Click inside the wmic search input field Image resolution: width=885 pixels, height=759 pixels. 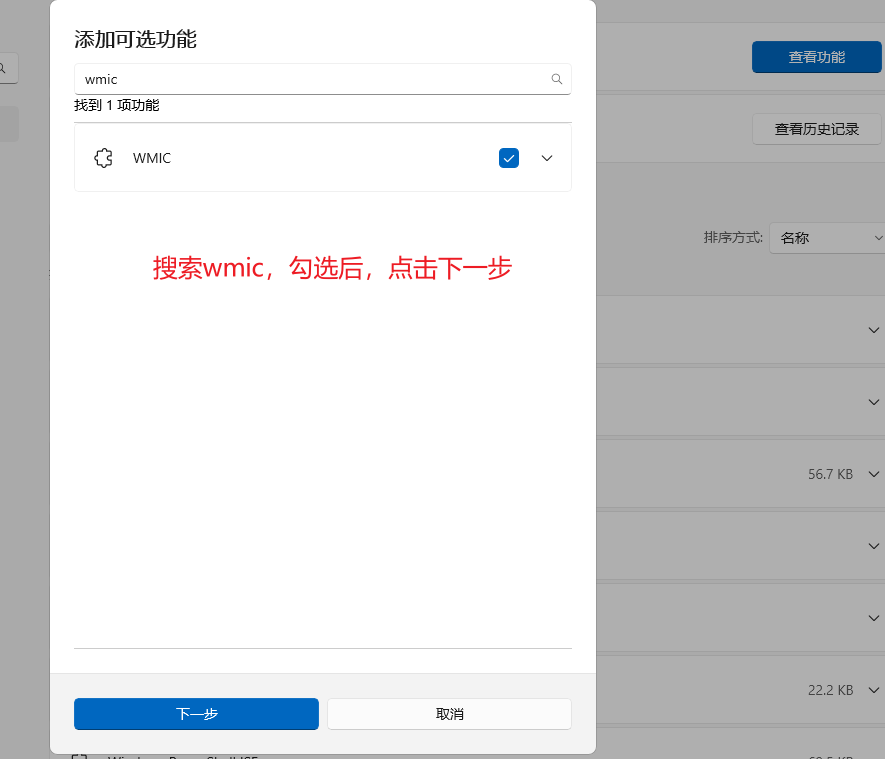click(300, 79)
